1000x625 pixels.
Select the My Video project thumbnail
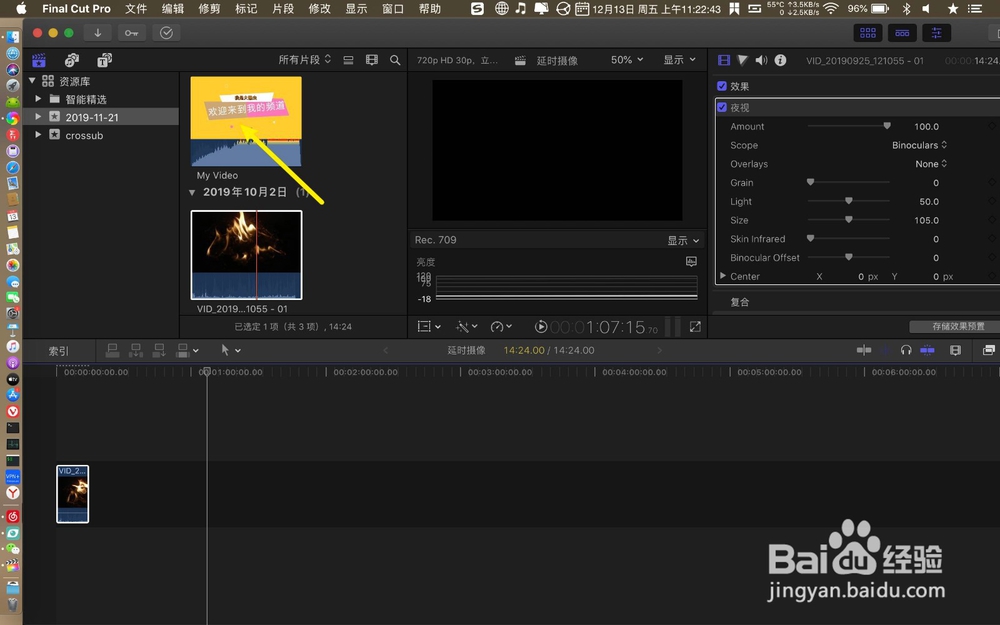[246, 122]
